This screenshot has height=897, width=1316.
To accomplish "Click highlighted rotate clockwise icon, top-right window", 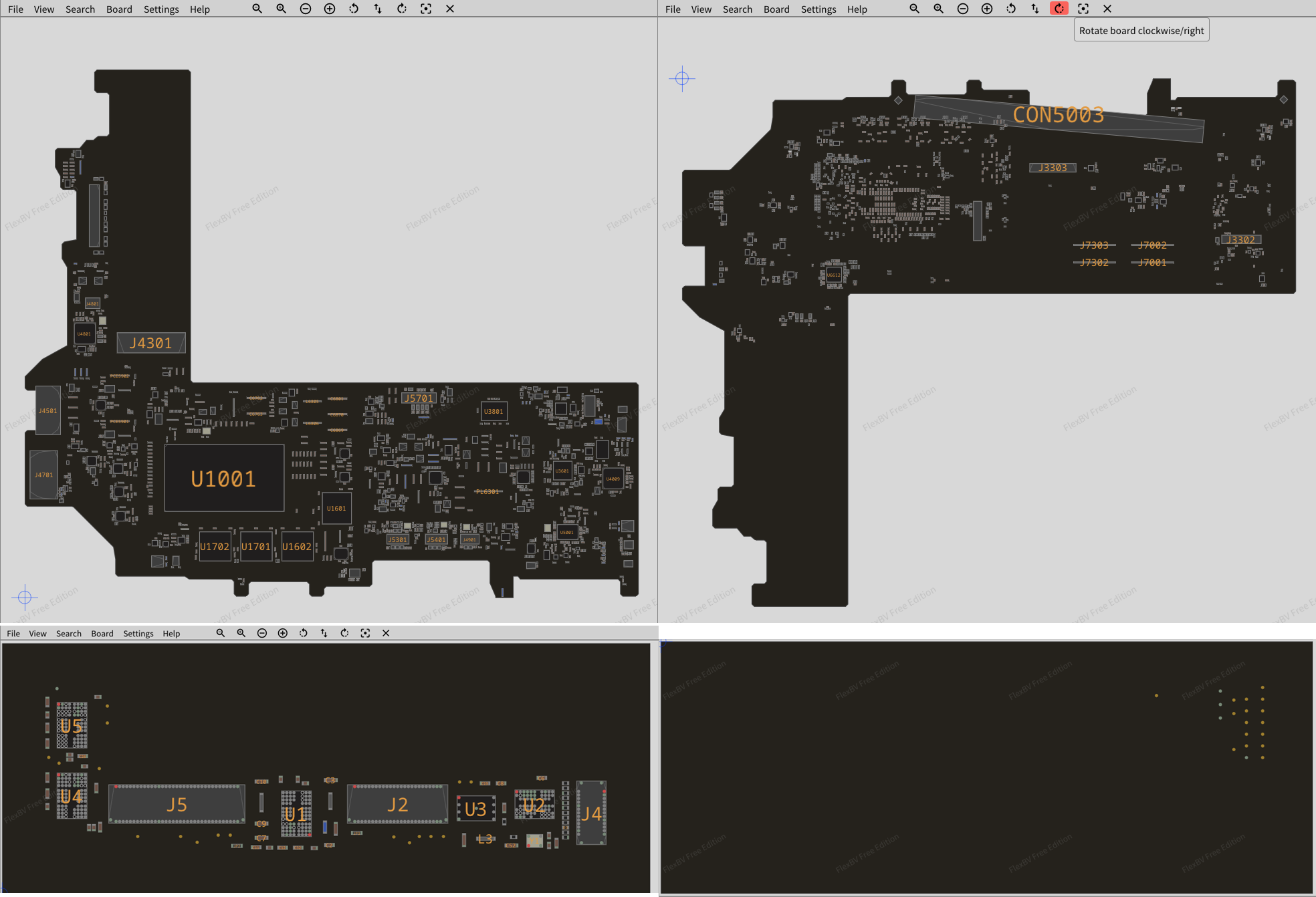I will 1059,9.
